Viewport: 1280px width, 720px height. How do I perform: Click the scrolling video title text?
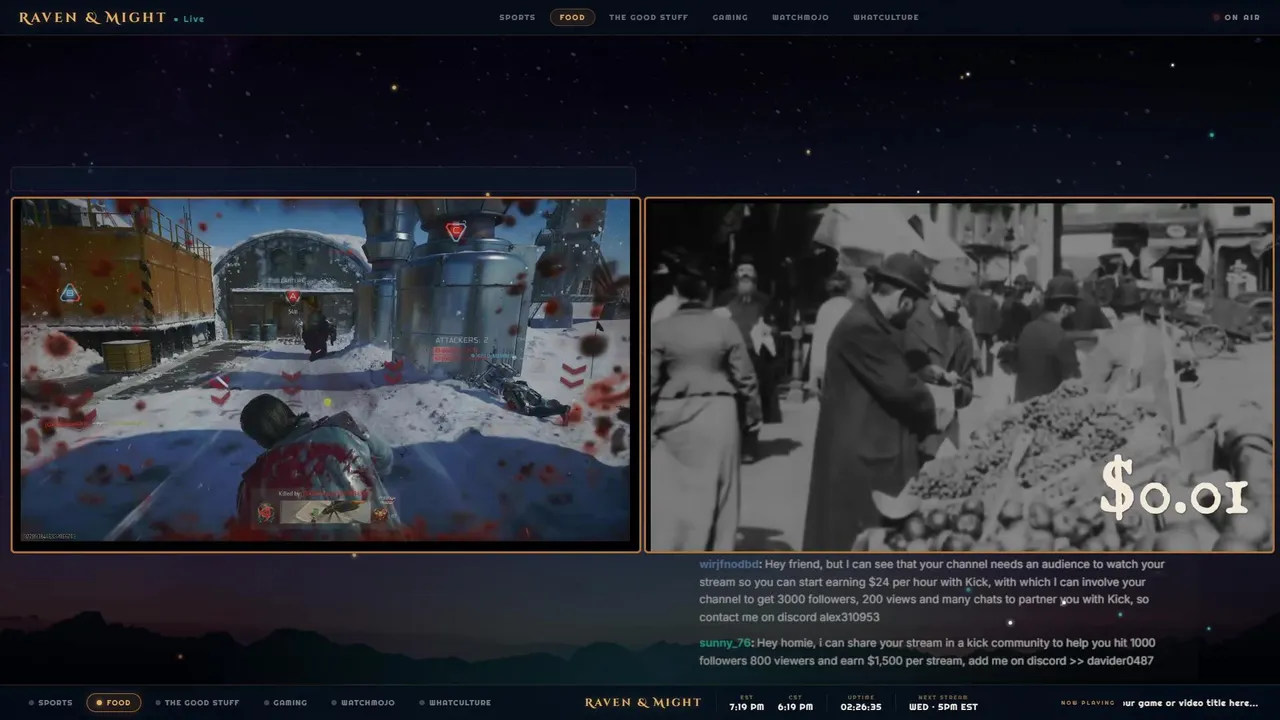(x=1191, y=703)
